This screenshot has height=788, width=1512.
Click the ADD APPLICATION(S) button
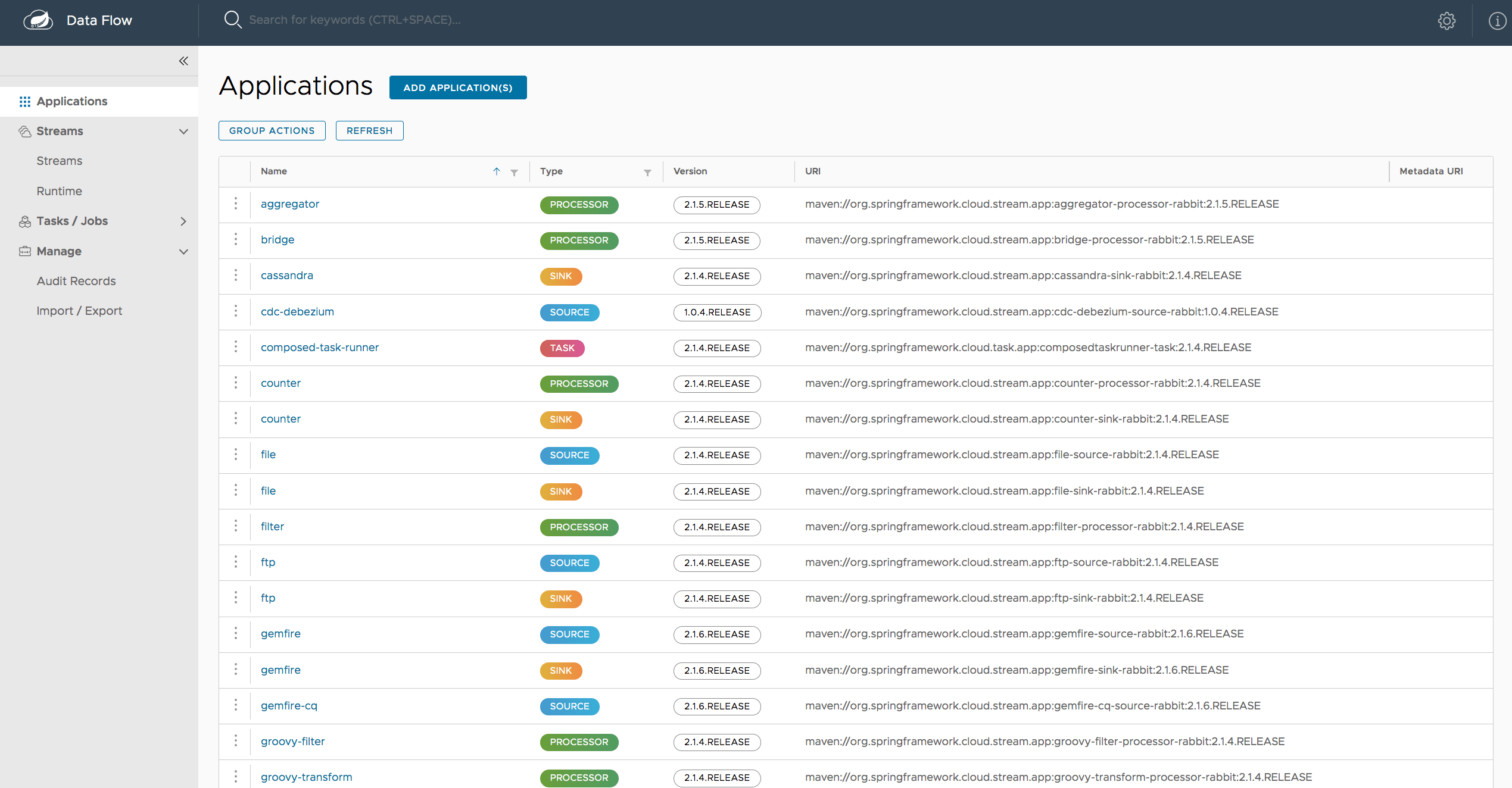457,87
